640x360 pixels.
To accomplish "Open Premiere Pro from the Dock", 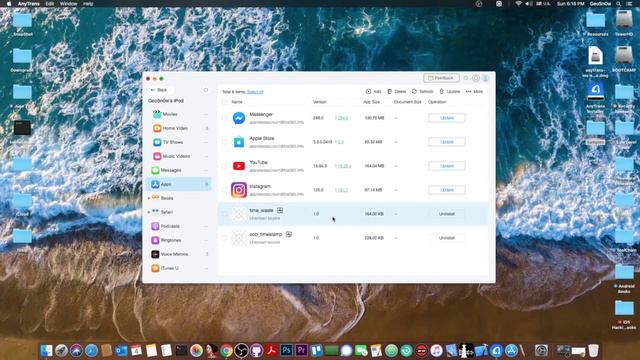I will [x=301, y=350].
